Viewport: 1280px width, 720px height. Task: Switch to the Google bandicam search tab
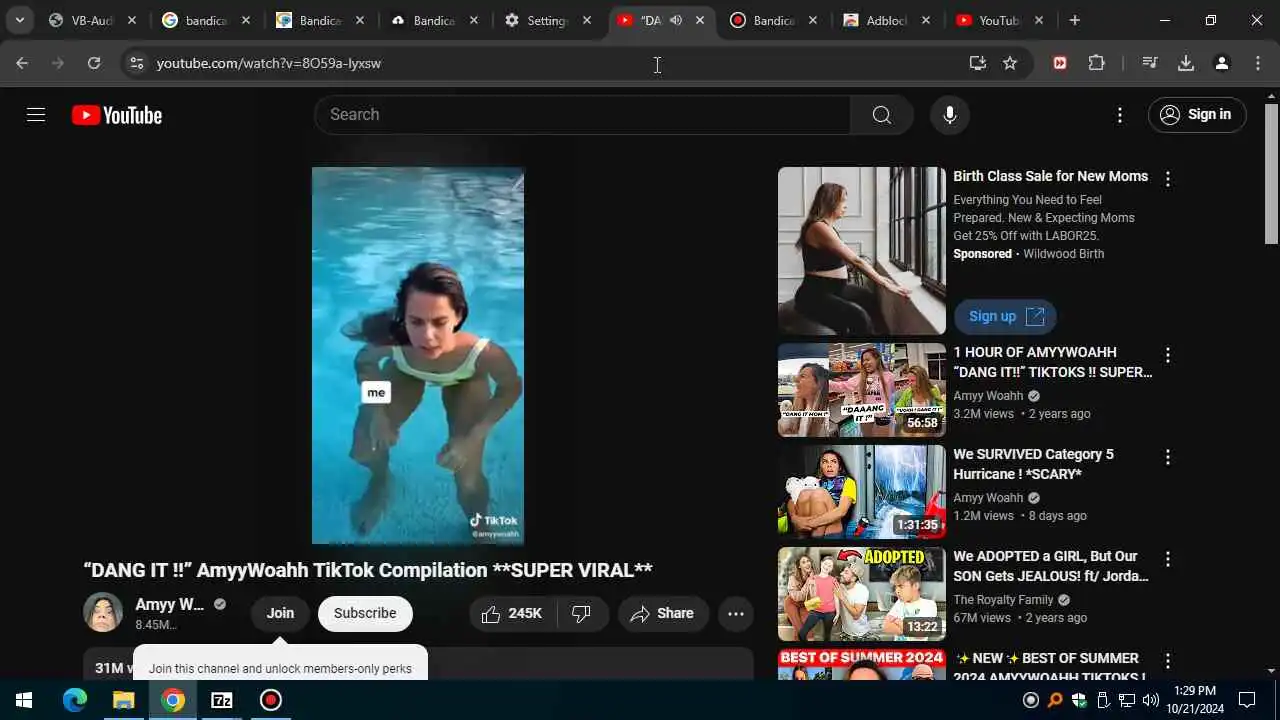207,20
